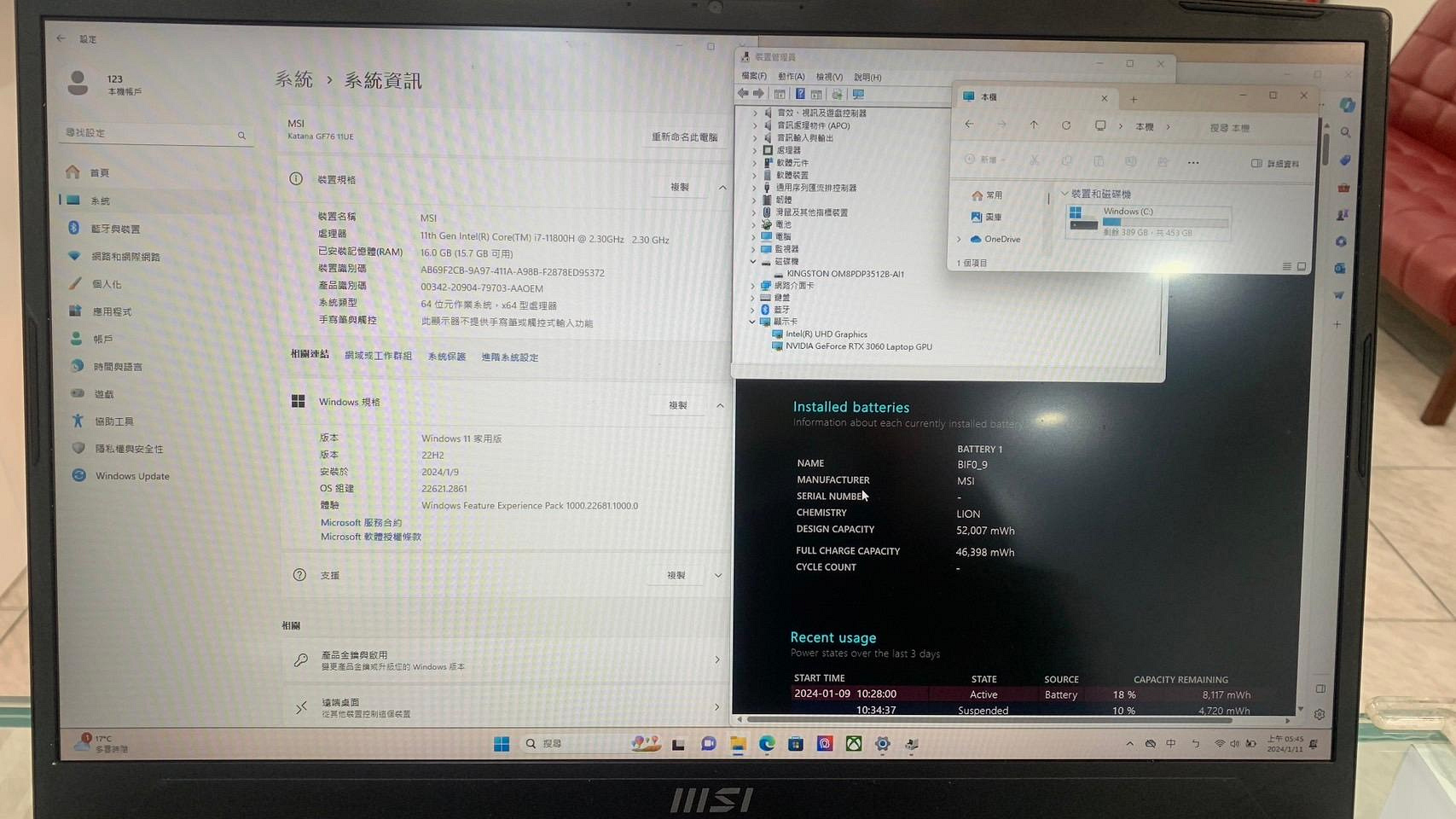The image size is (1456, 819).
Task: Open 說明(H) menu in Device Manager
Action: click(867, 77)
